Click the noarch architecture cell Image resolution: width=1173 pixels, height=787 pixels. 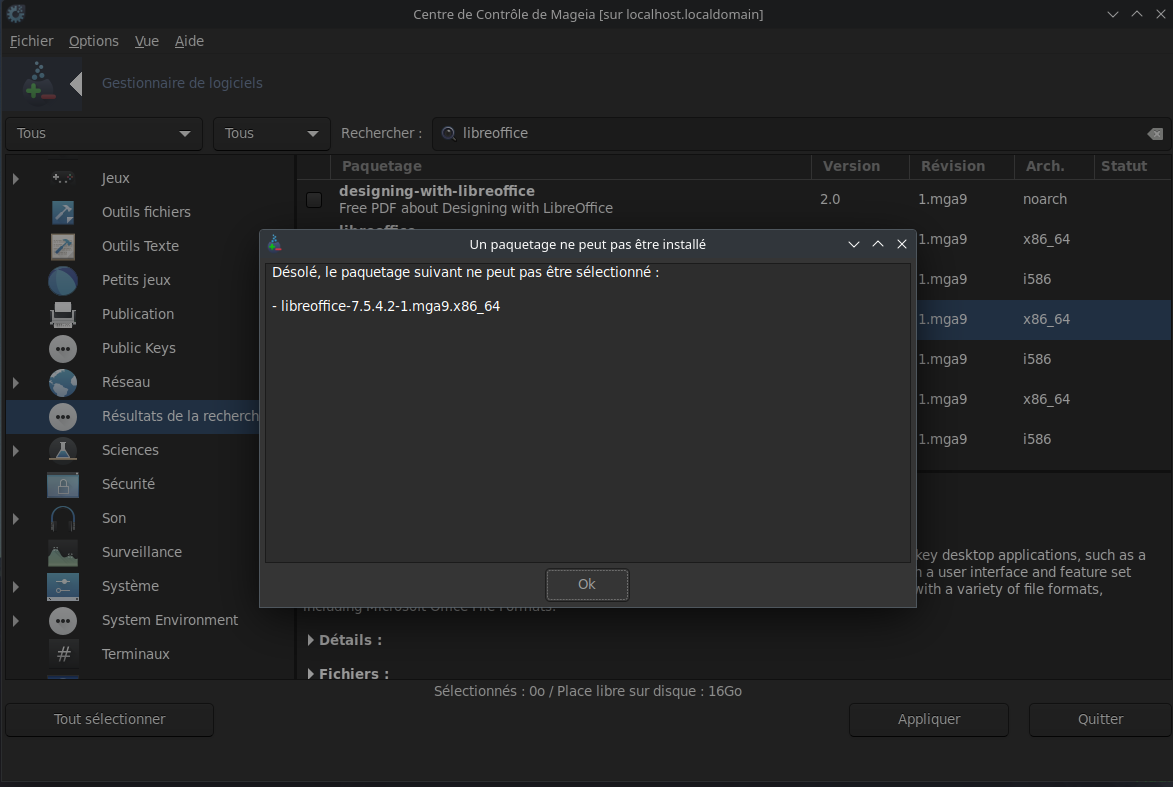click(1045, 200)
